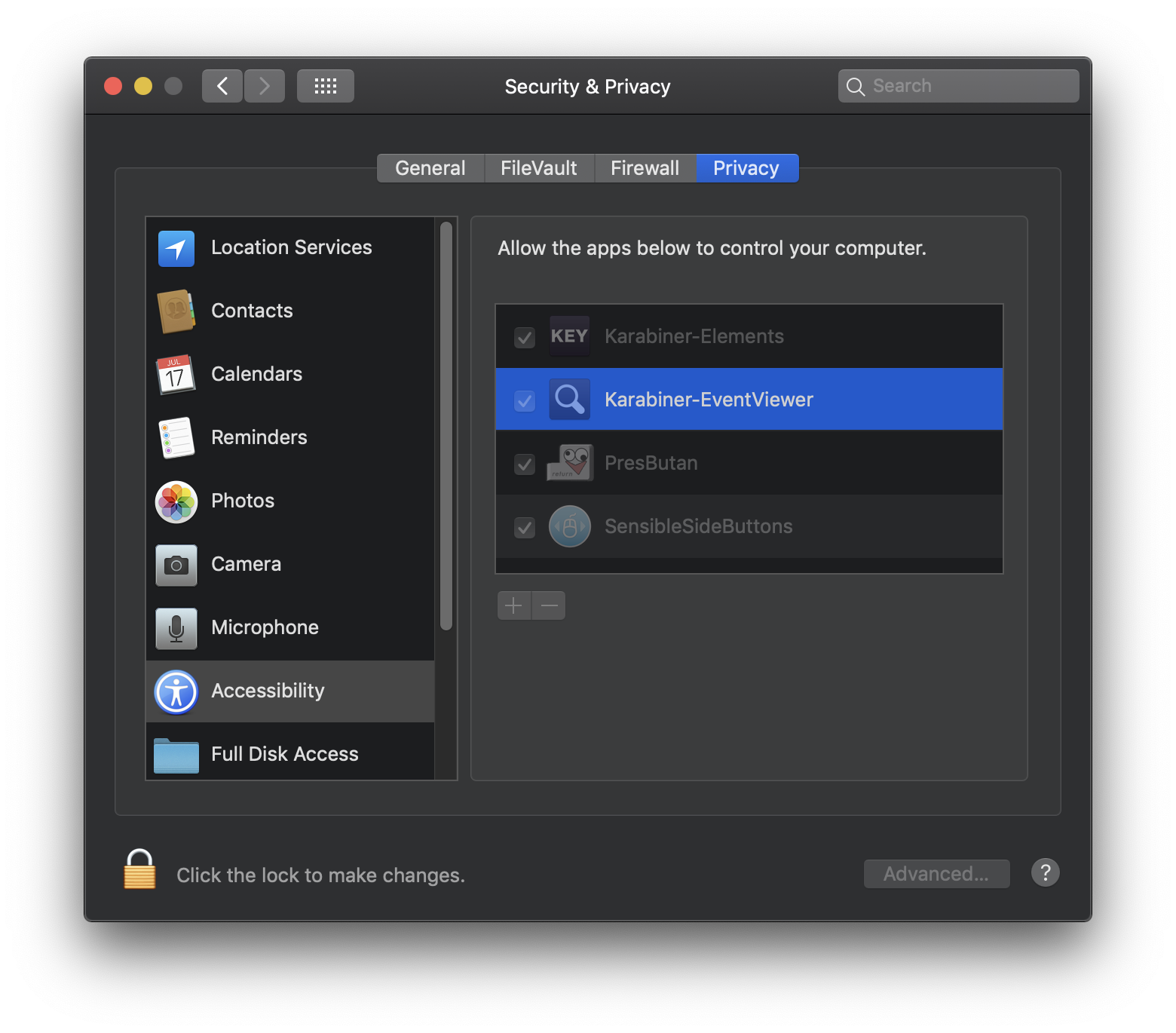This screenshot has width=1176, height=1033.
Task: Add an app with the plus button
Action: click(x=514, y=605)
